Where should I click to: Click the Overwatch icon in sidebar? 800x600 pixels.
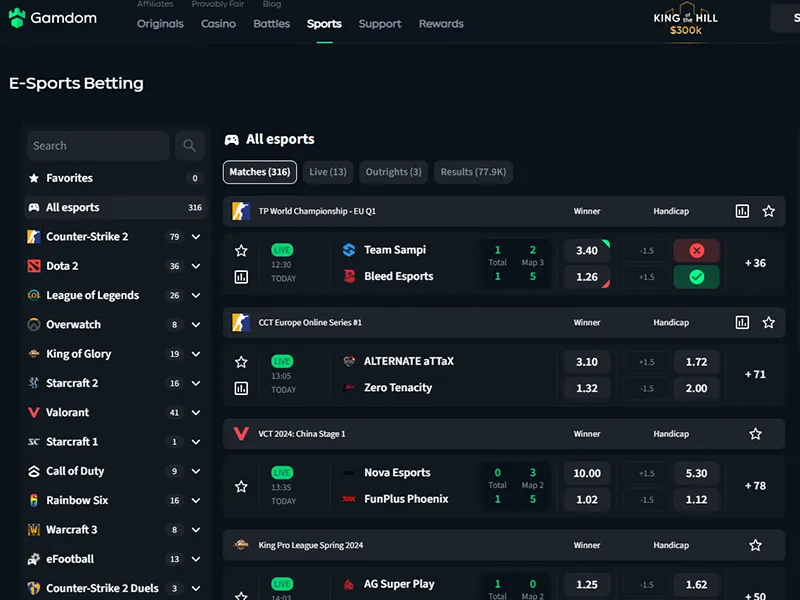tap(34, 324)
